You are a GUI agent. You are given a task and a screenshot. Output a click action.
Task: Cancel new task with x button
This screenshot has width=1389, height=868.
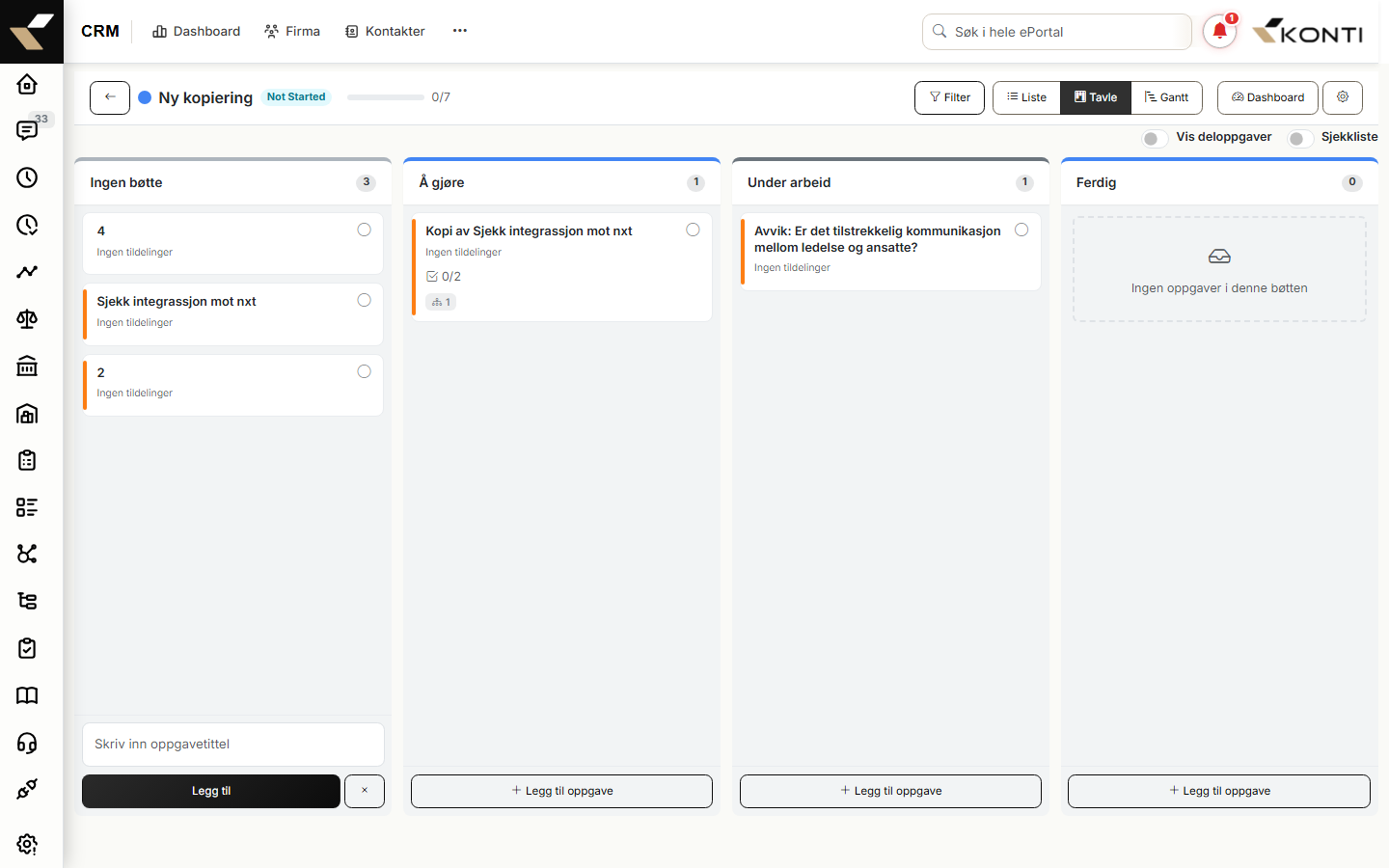point(365,791)
